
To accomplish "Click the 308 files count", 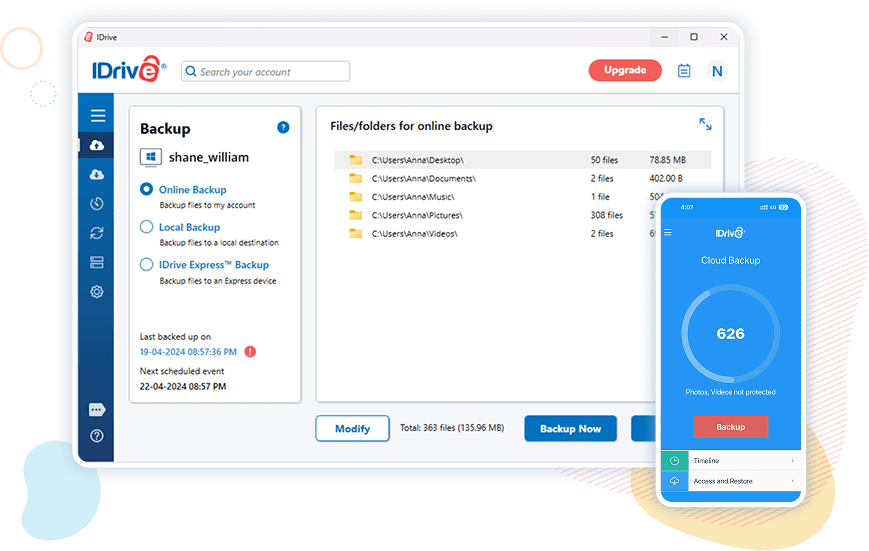I will pos(606,215).
